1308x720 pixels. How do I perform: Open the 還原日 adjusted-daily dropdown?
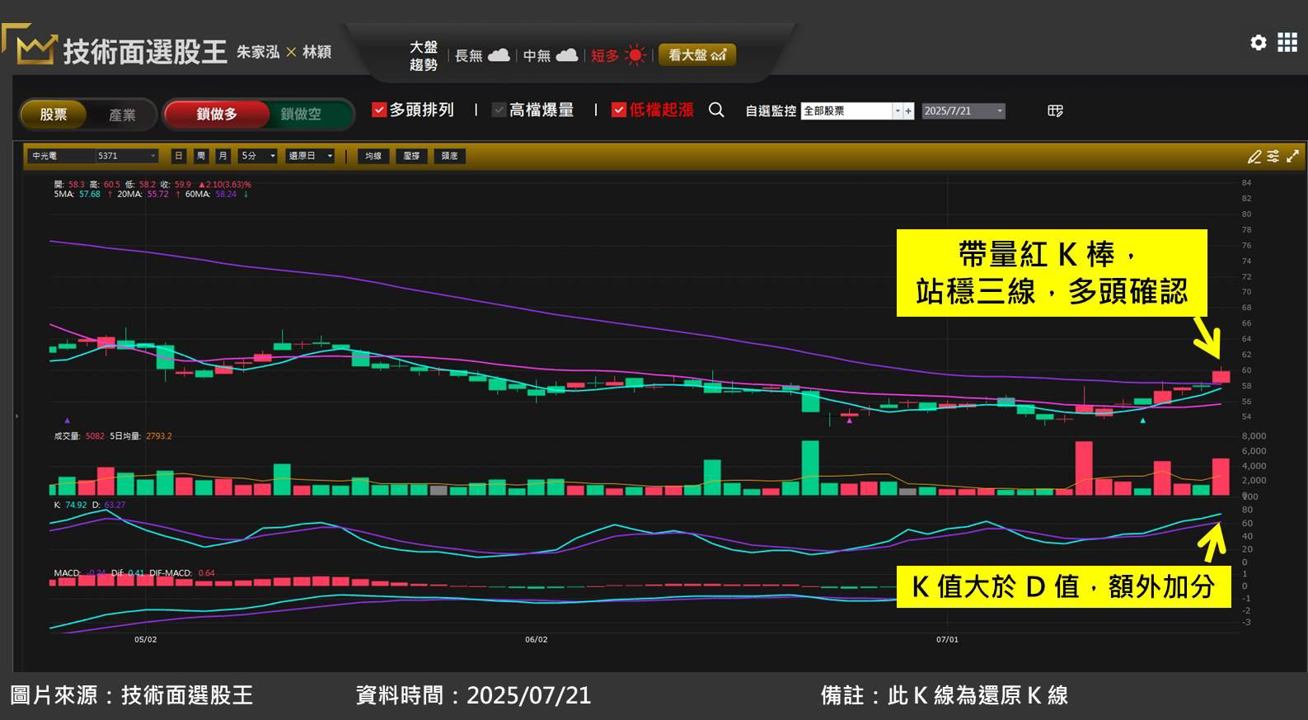[309, 156]
